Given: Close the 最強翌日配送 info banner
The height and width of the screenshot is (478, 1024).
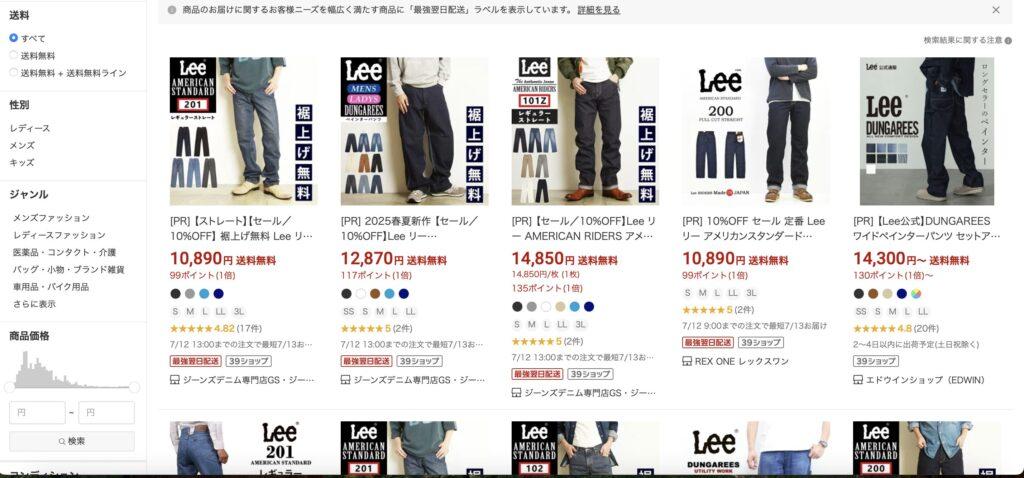Looking at the screenshot, I should tap(995, 10).
